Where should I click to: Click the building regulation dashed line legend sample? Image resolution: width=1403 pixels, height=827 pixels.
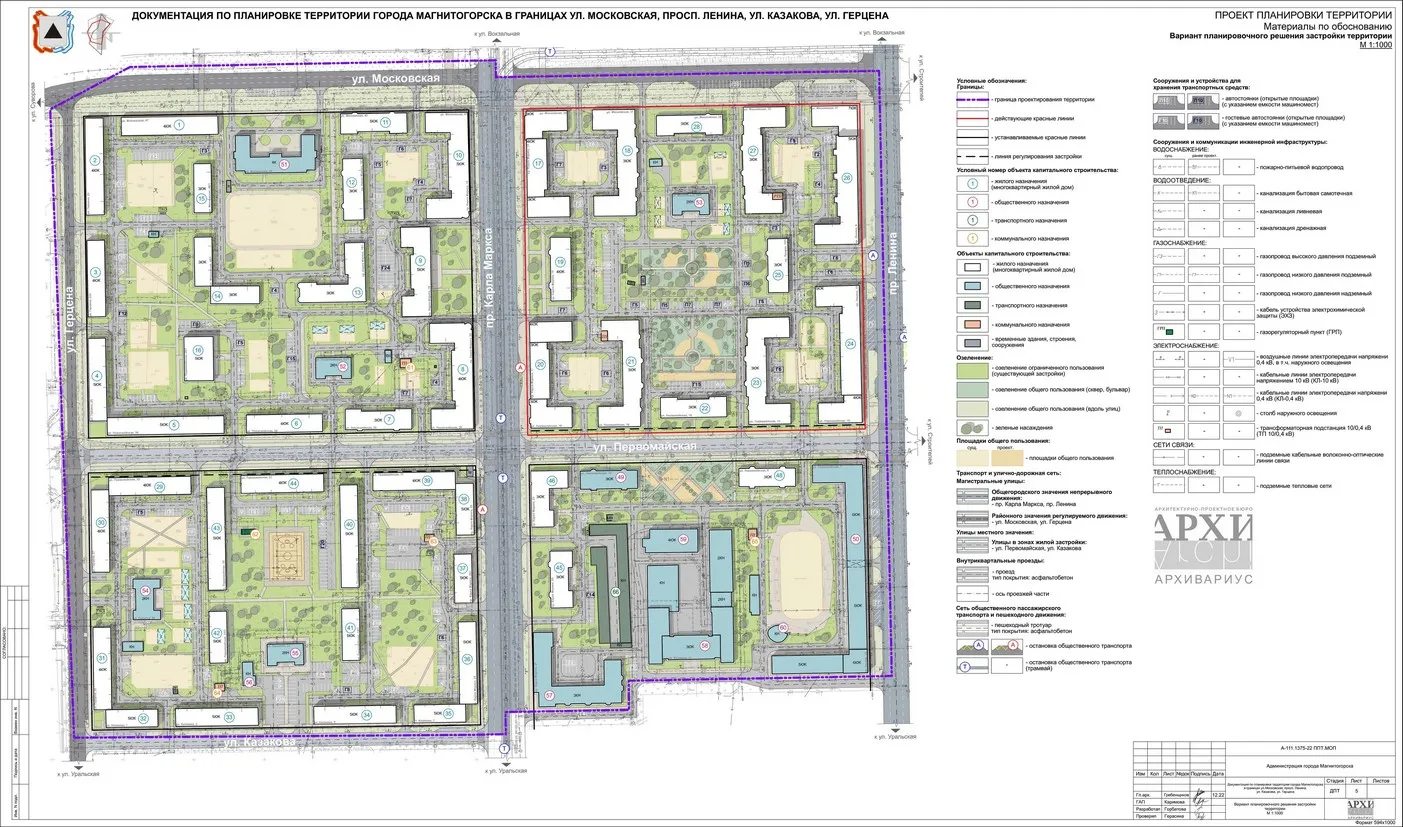973,156
